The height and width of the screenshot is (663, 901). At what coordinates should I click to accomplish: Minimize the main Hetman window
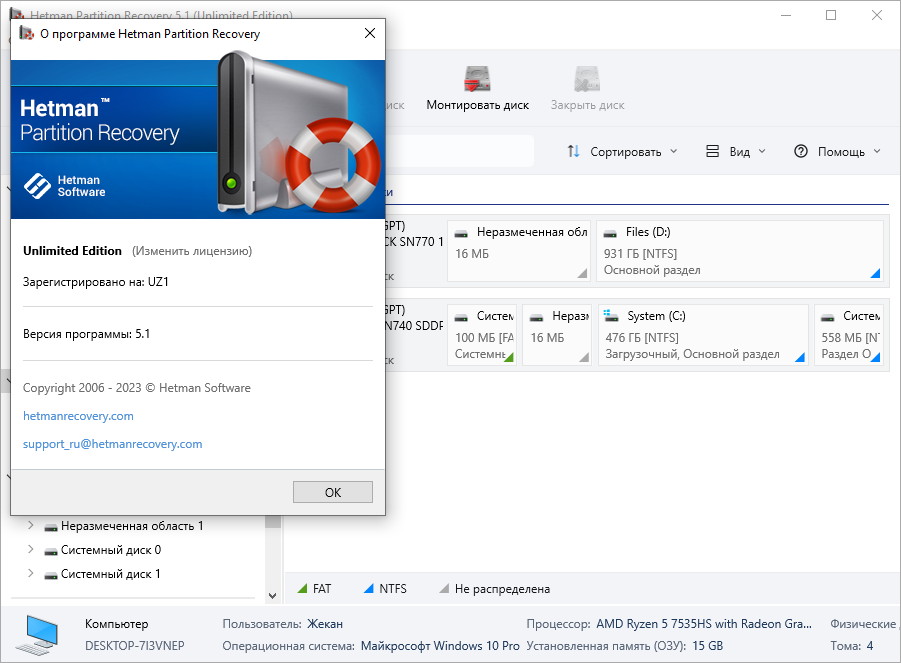(786, 15)
